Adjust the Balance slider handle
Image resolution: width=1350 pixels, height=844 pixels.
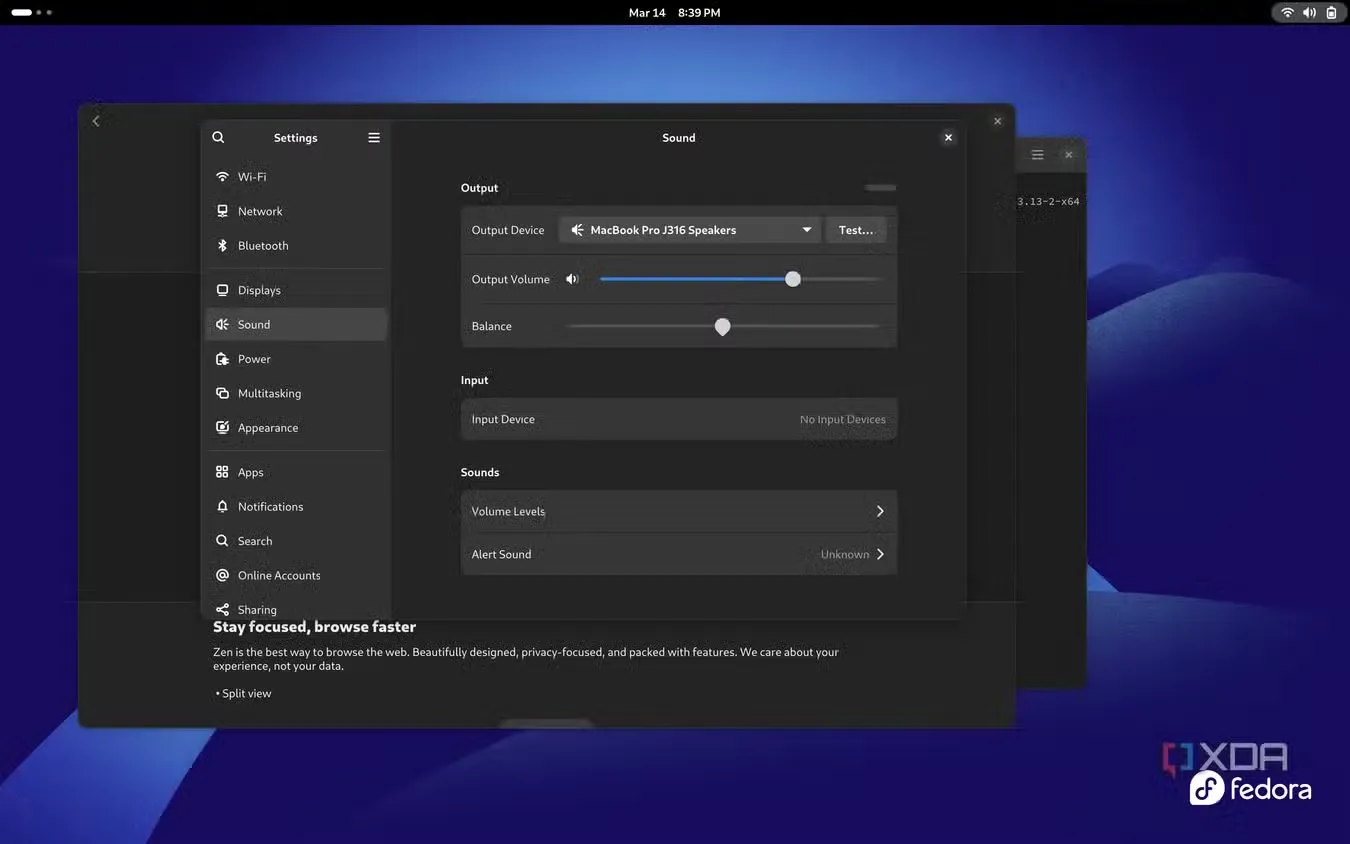coord(723,326)
